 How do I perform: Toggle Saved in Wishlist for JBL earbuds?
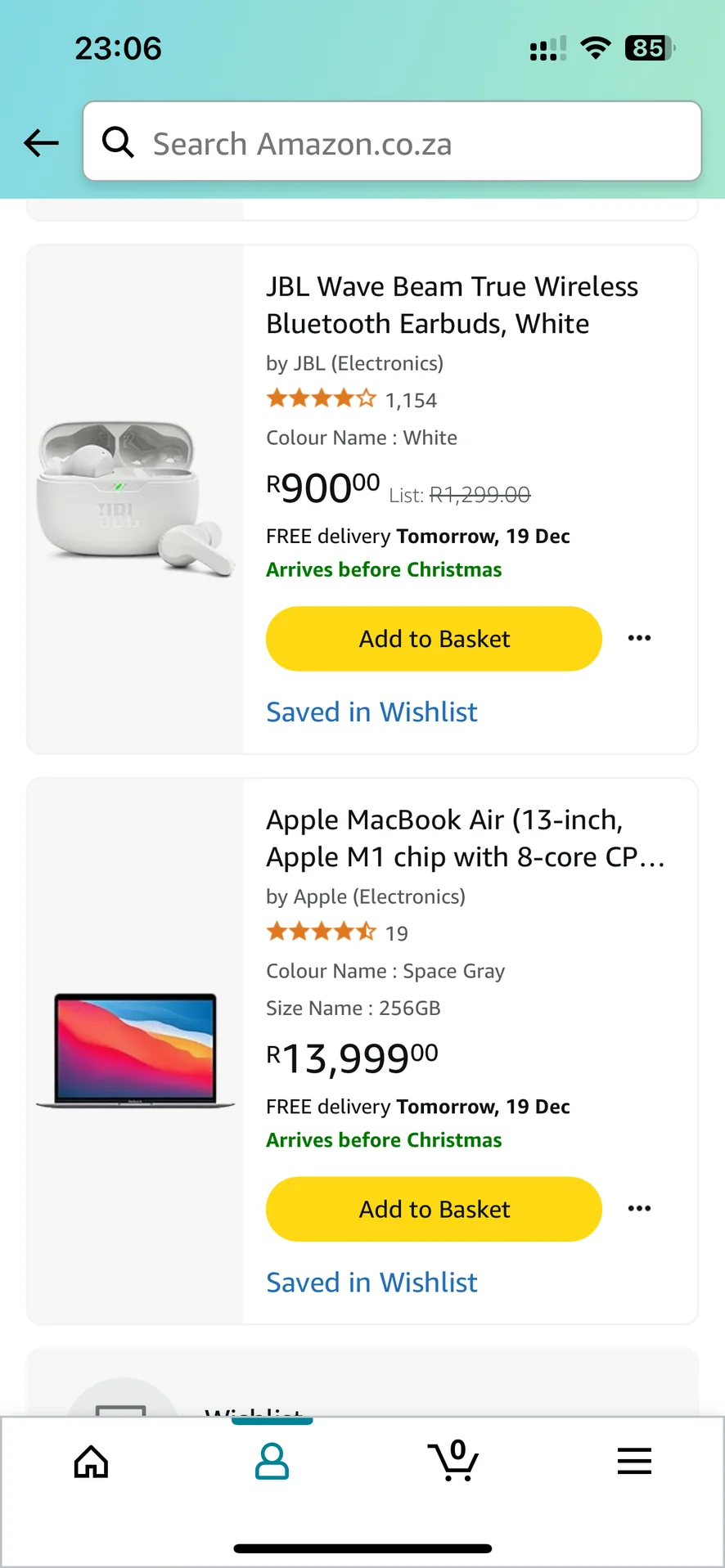372,712
